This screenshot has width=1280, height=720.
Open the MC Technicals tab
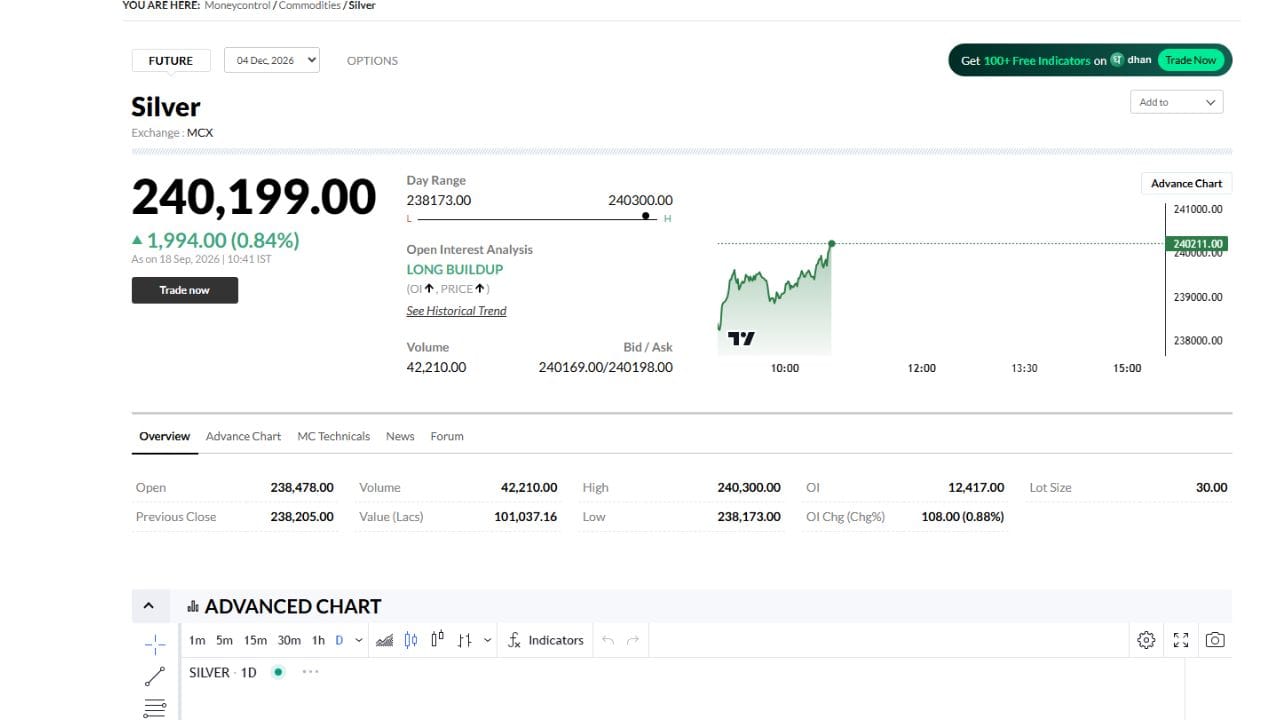[334, 436]
